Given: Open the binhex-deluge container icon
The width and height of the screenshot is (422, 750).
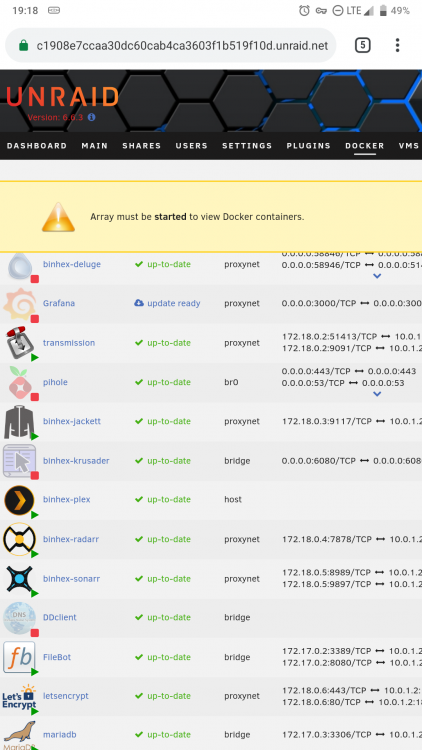Looking at the screenshot, I should [x=20, y=267].
